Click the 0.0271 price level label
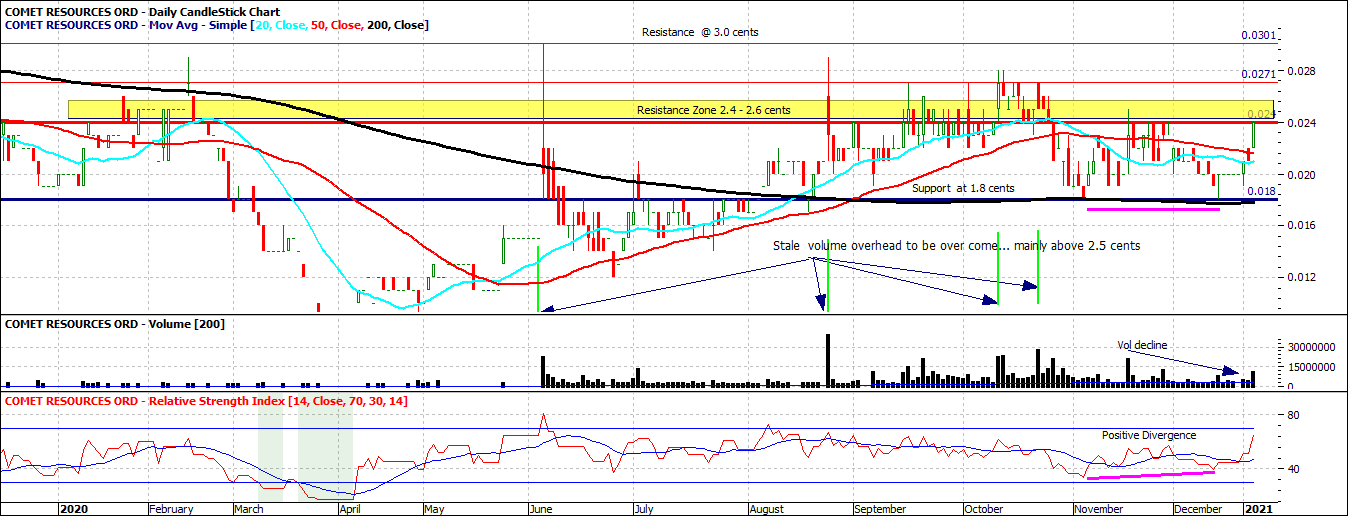The width and height of the screenshot is (1348, 516). click(1258, 74)
